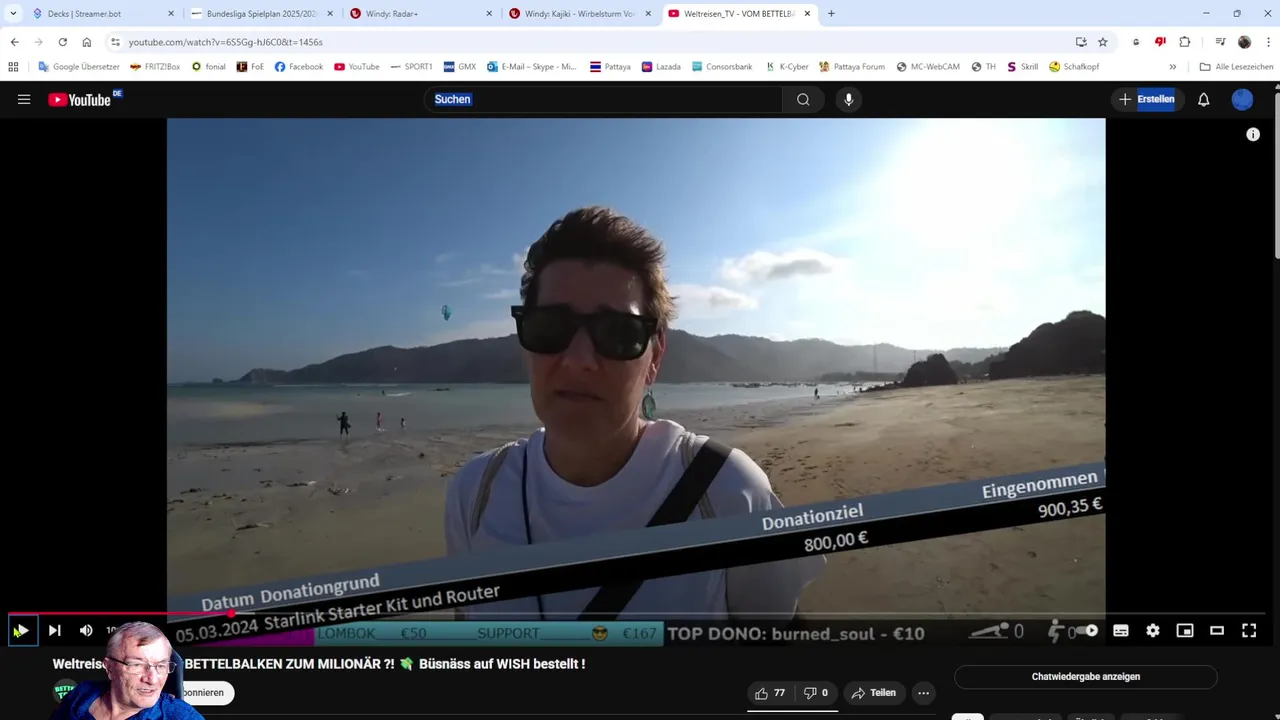The image size is (1280, 720).
Task: Click the video progress bar scrubber
Action: click(x=231, y=613)
